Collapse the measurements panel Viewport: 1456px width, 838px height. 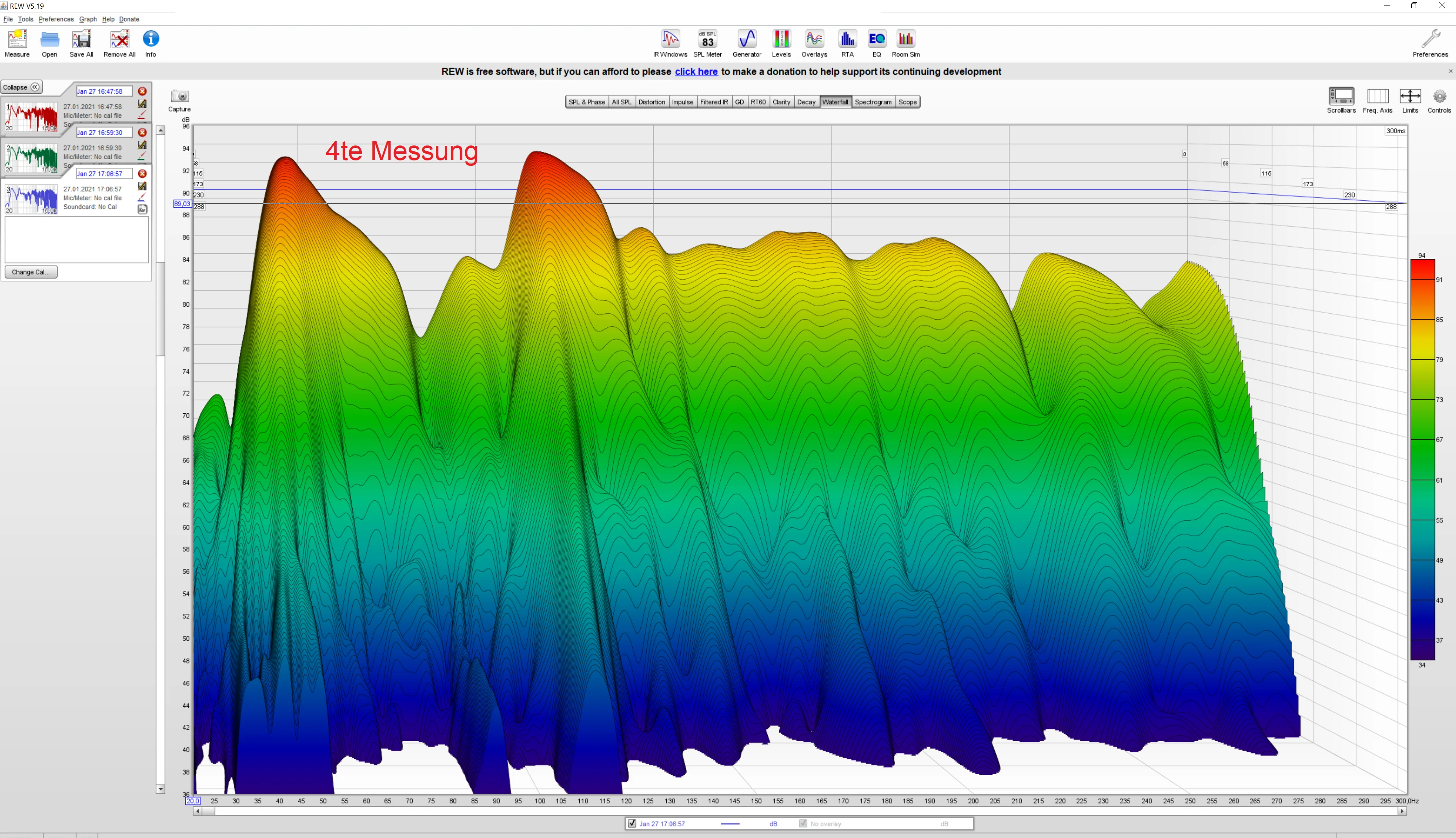click(21, 87)
